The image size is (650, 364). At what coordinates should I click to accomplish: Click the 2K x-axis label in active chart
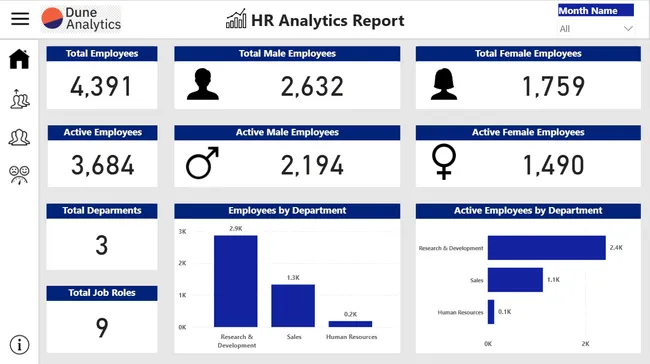[585, 344]
